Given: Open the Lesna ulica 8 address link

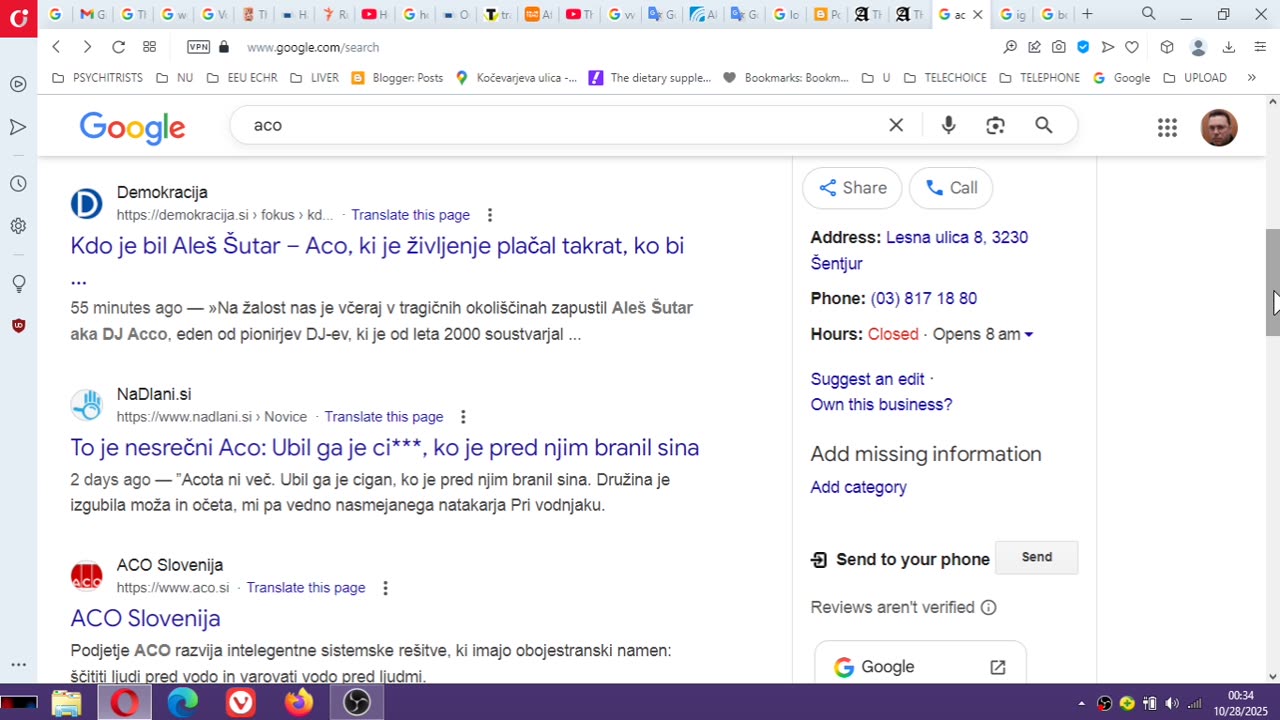Looking at the screenshot, I should 919,250.
